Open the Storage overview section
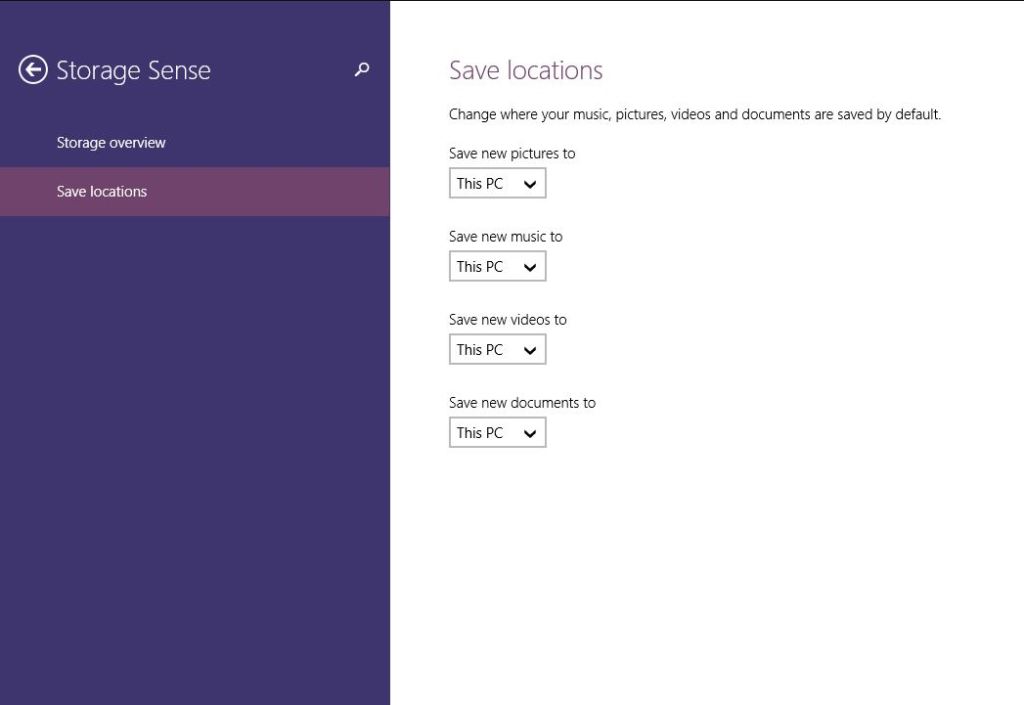Screen dimensions: 1024x705 (195, 142)
